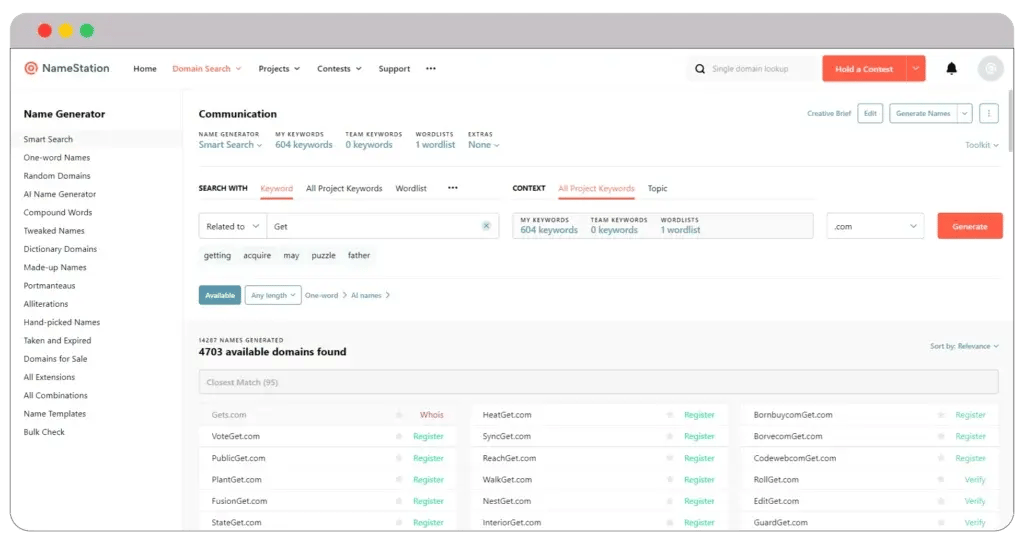The image size is (1024, 543).
Task: Open Portmanteaus in the sidebar
Action: tap(49, 286)
